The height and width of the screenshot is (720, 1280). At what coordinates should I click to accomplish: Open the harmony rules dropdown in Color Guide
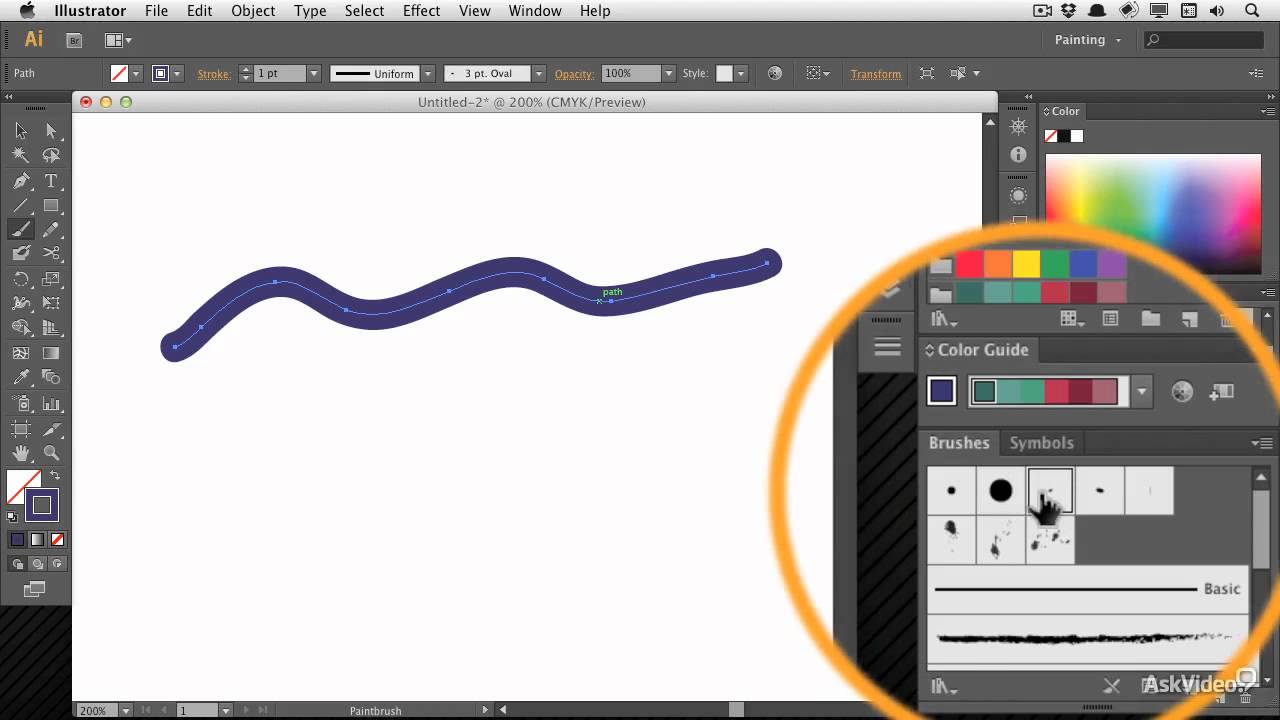[x=1141, y=392]
